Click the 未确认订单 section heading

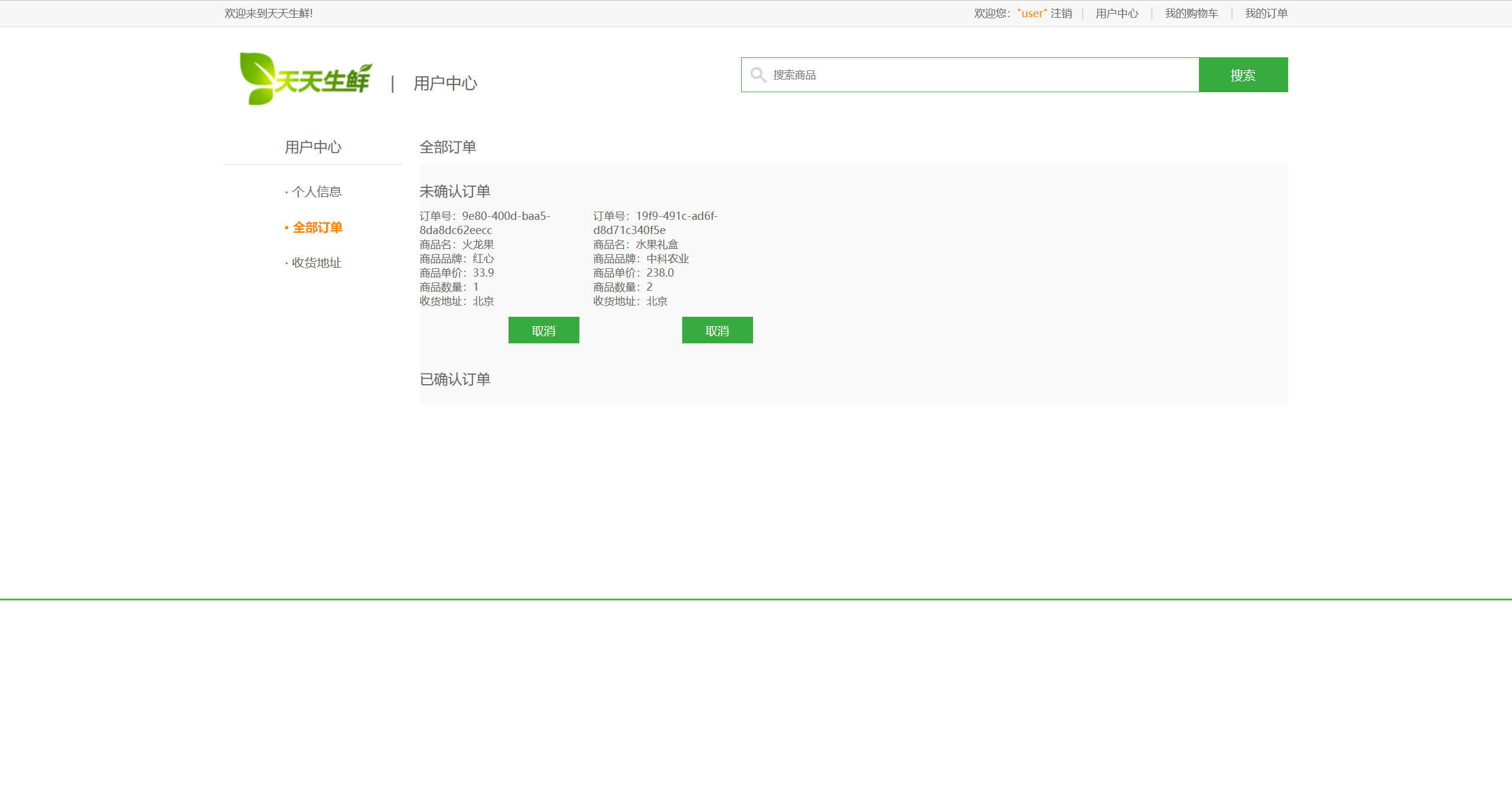pyautogui.click(x=455, y=191)
